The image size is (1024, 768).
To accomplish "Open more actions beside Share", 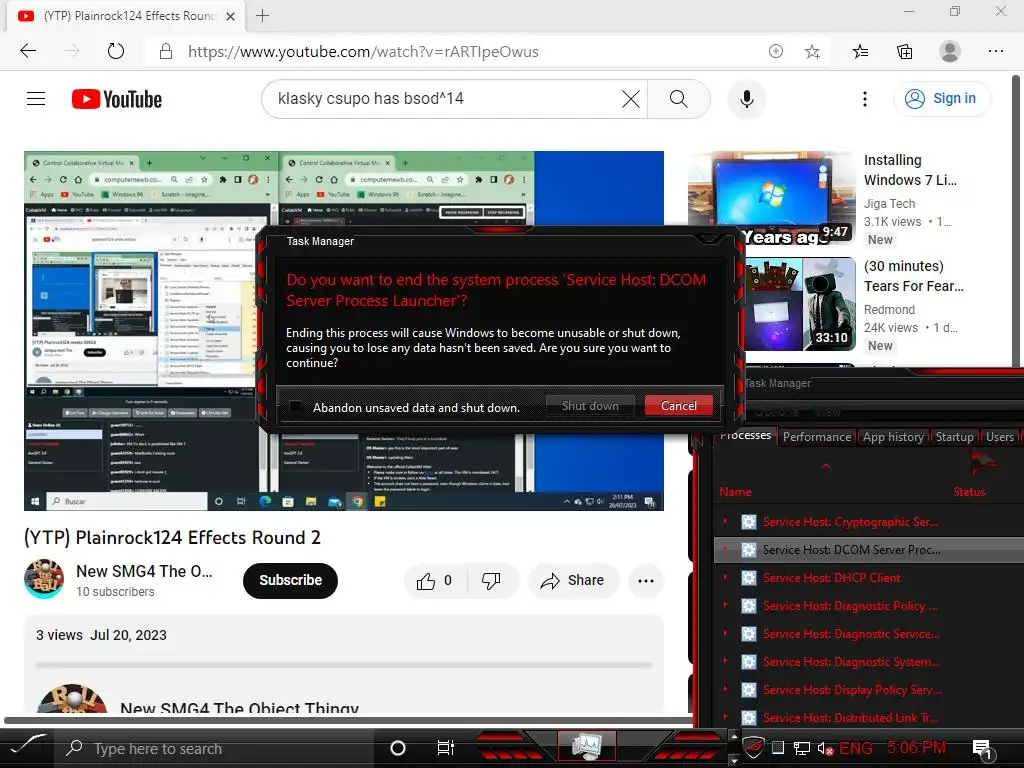I will [646, 581].
